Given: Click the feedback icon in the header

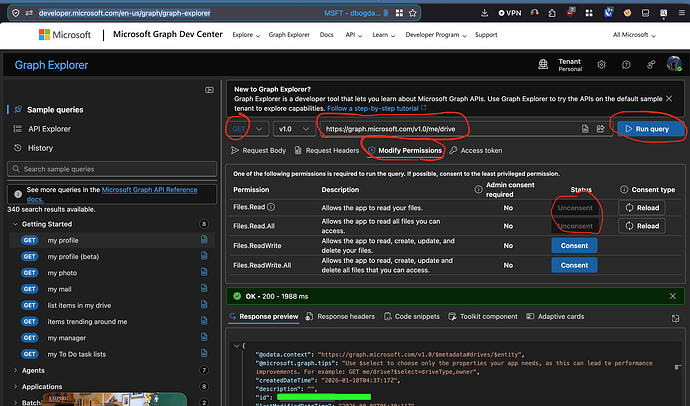Looking at the screenshot, I should click(651, 65).
